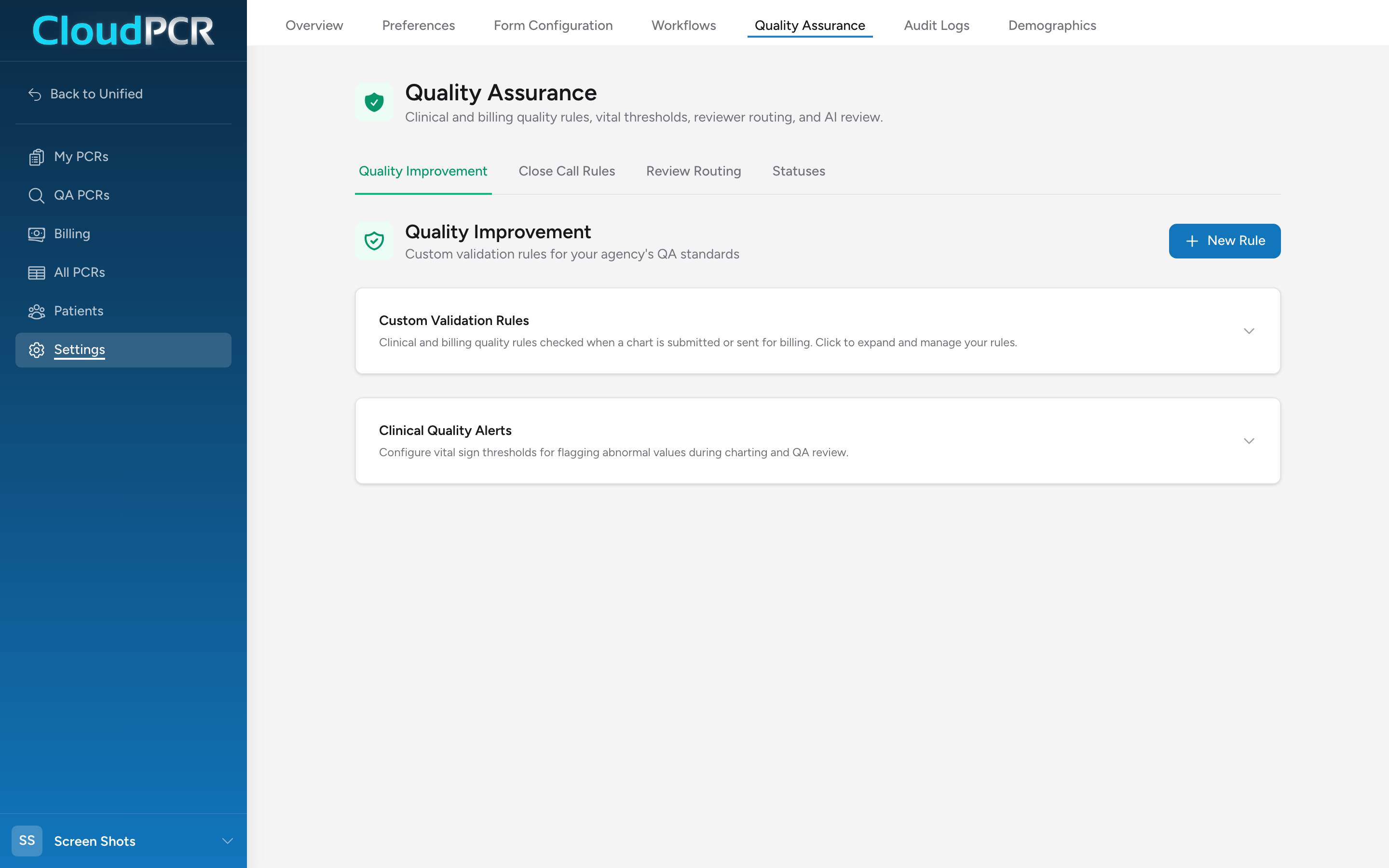
Task: Click the Billing cash icon
Action: click(36, 234)
